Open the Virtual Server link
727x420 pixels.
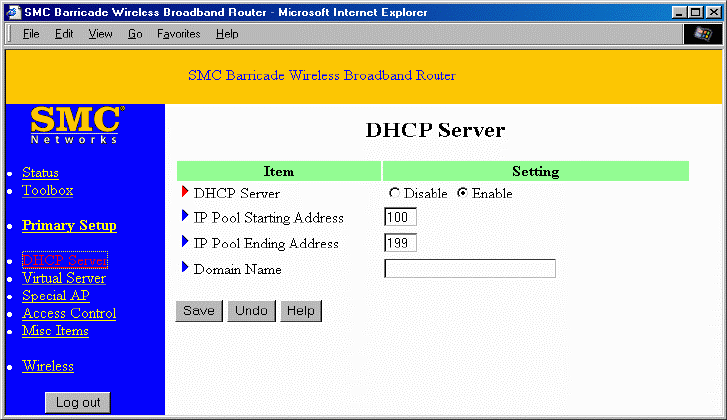click(64, 278)
